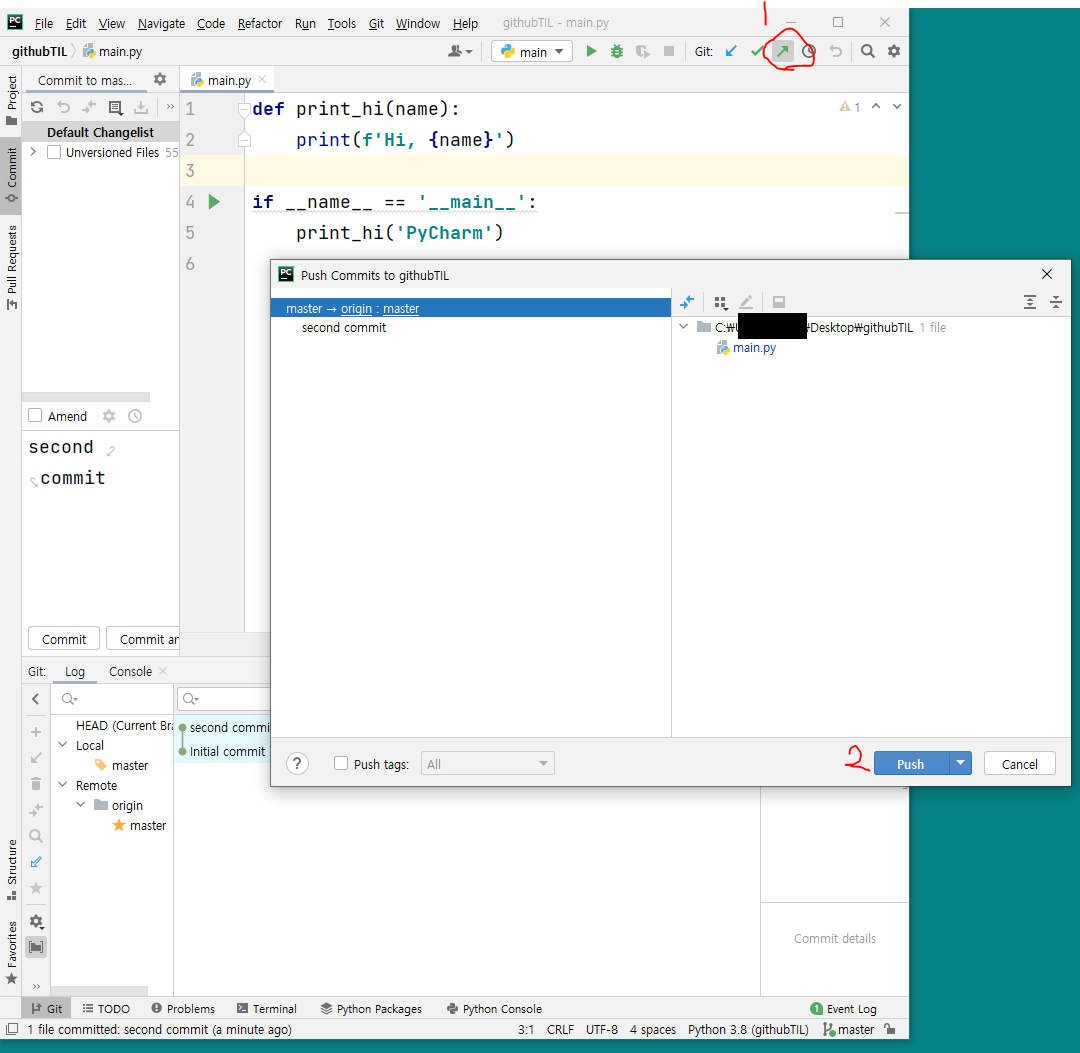Open master branch widget in status bar
Image resolution: width=1080 pixels, height=1053 pixels.
pyautogui.click(x=849, y=1029)
